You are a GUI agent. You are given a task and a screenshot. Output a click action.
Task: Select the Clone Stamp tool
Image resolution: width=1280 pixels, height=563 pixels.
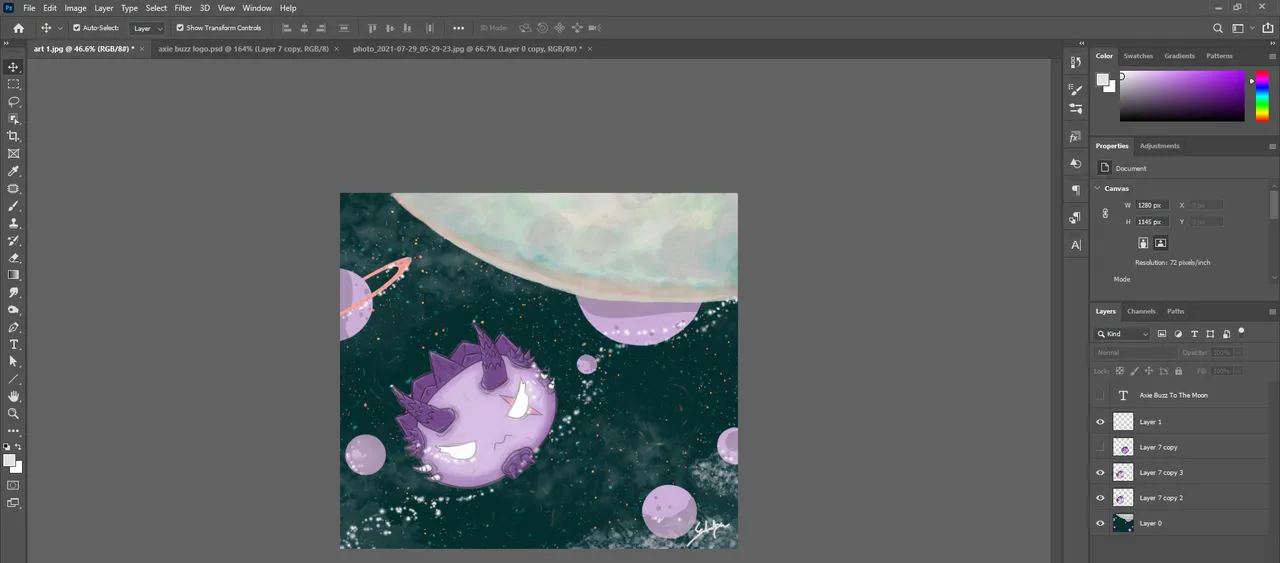click(x=14, y=223)
